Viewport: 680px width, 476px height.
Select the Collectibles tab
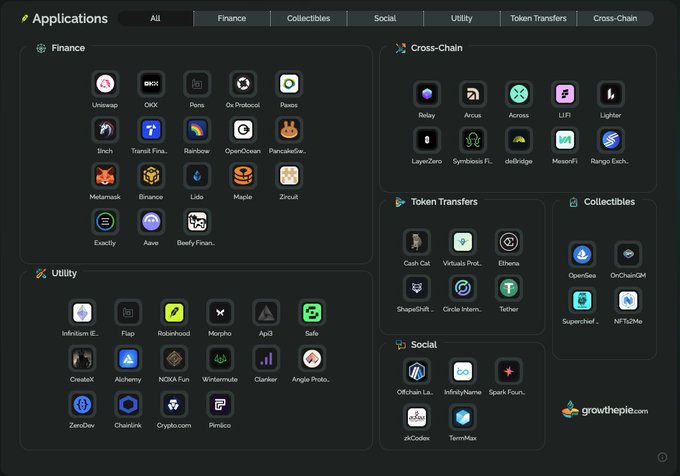point(308,18)
